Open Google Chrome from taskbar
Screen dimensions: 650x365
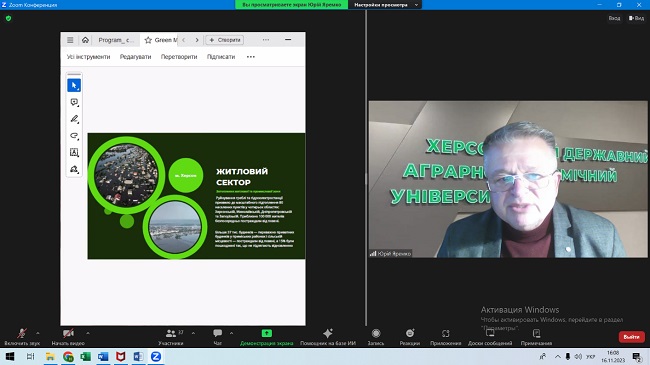[68, 356]
